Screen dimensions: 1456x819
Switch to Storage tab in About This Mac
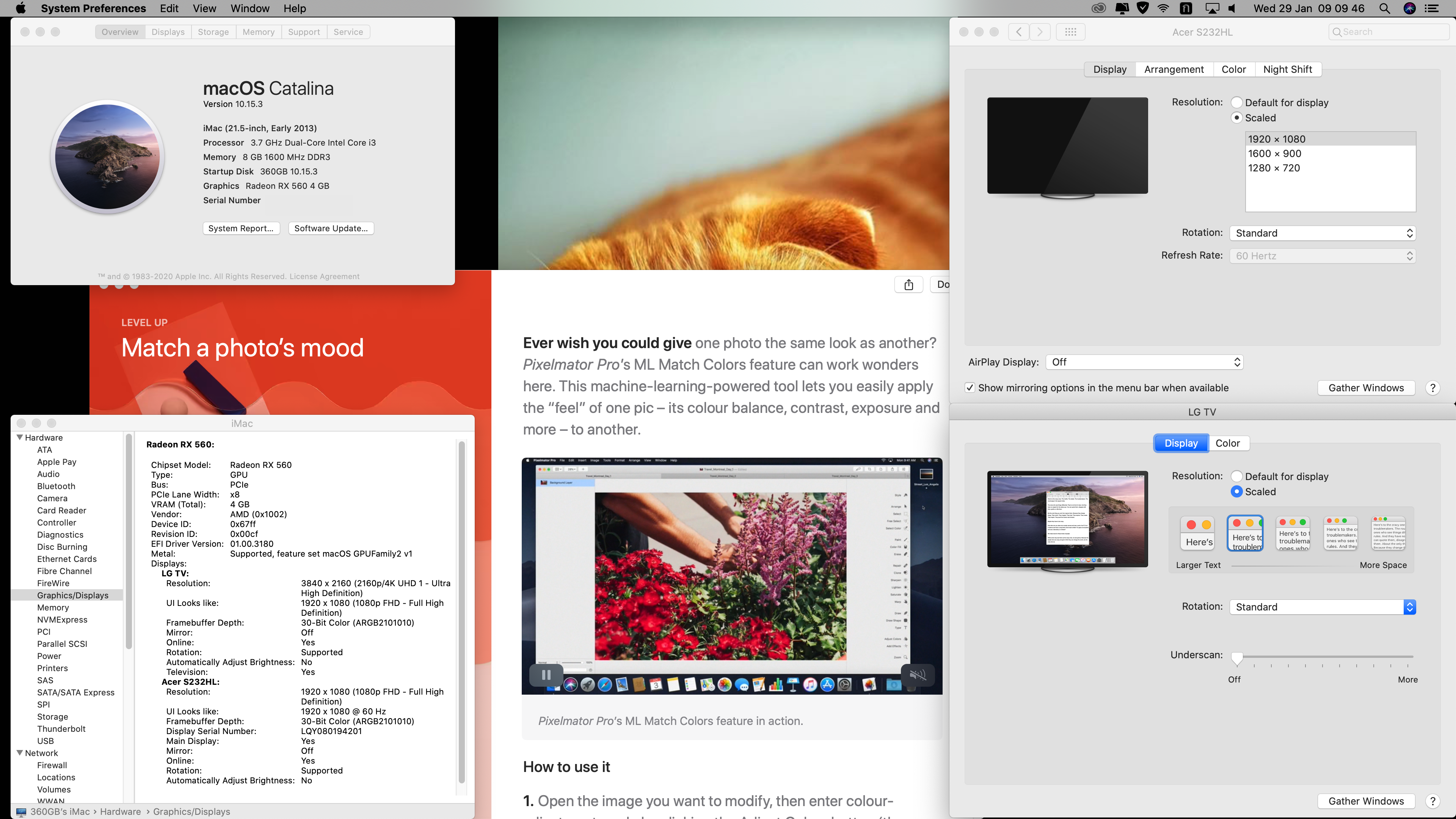(x=213, y=31)
